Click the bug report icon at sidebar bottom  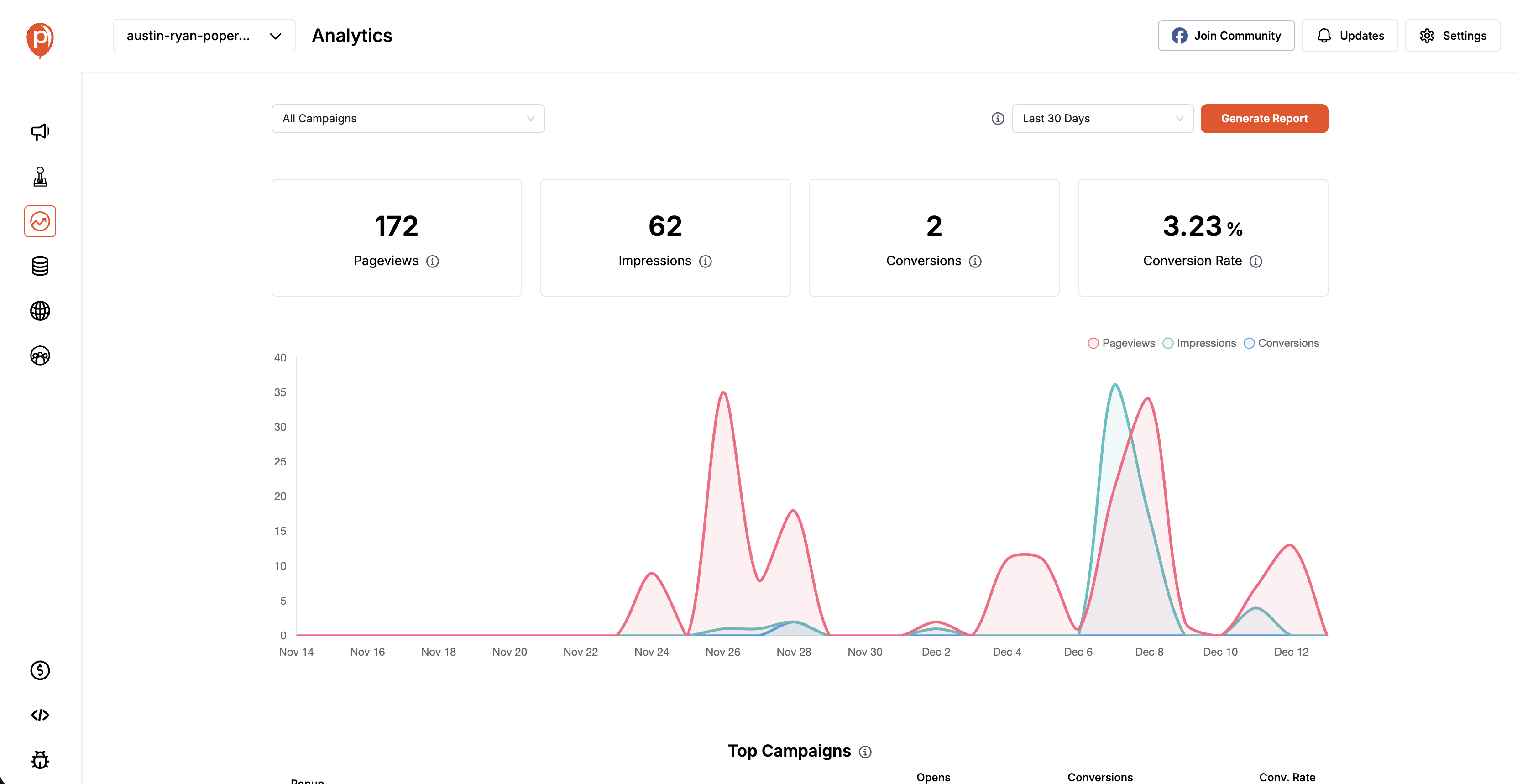tap(39, 760)
